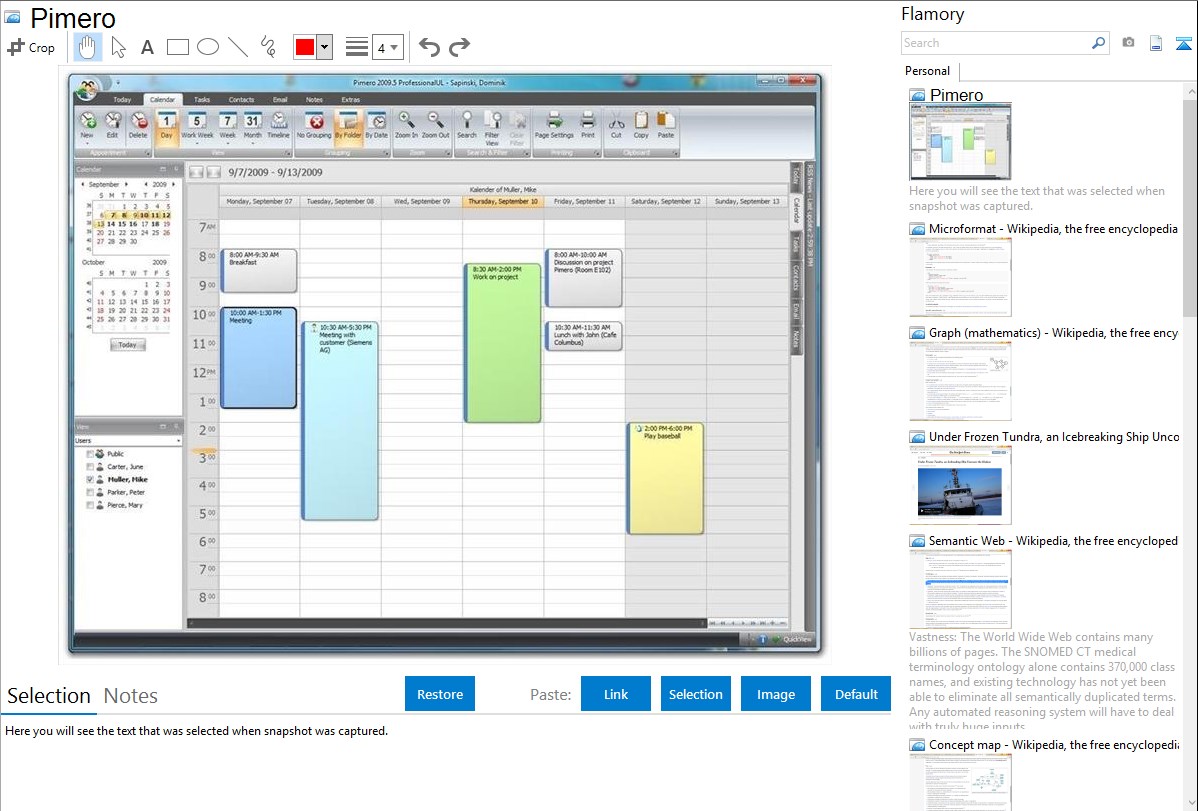Select the straight line tool
Viewport: 1198px width, 811px height.
point(238,47)
